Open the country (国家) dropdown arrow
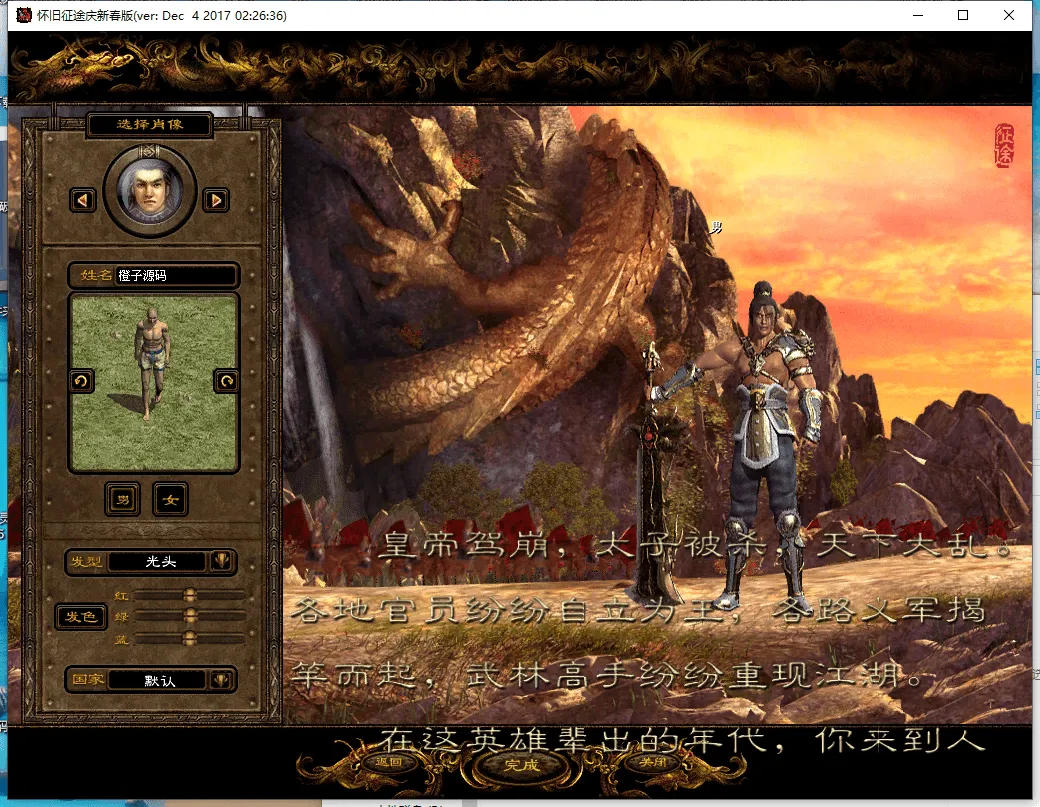 [x=222, y=680]
